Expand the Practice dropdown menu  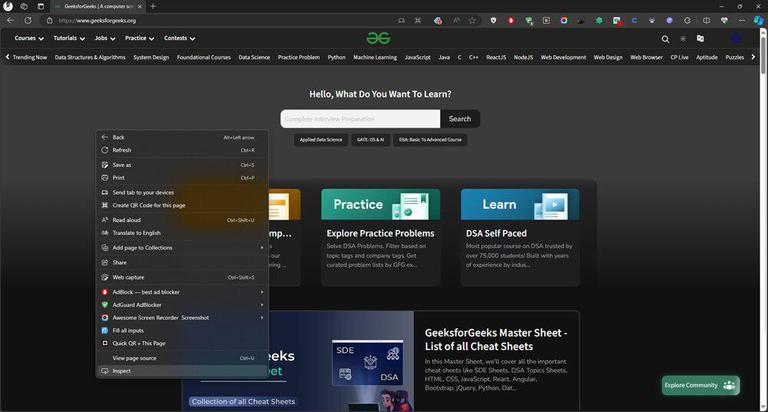(140, 38)
